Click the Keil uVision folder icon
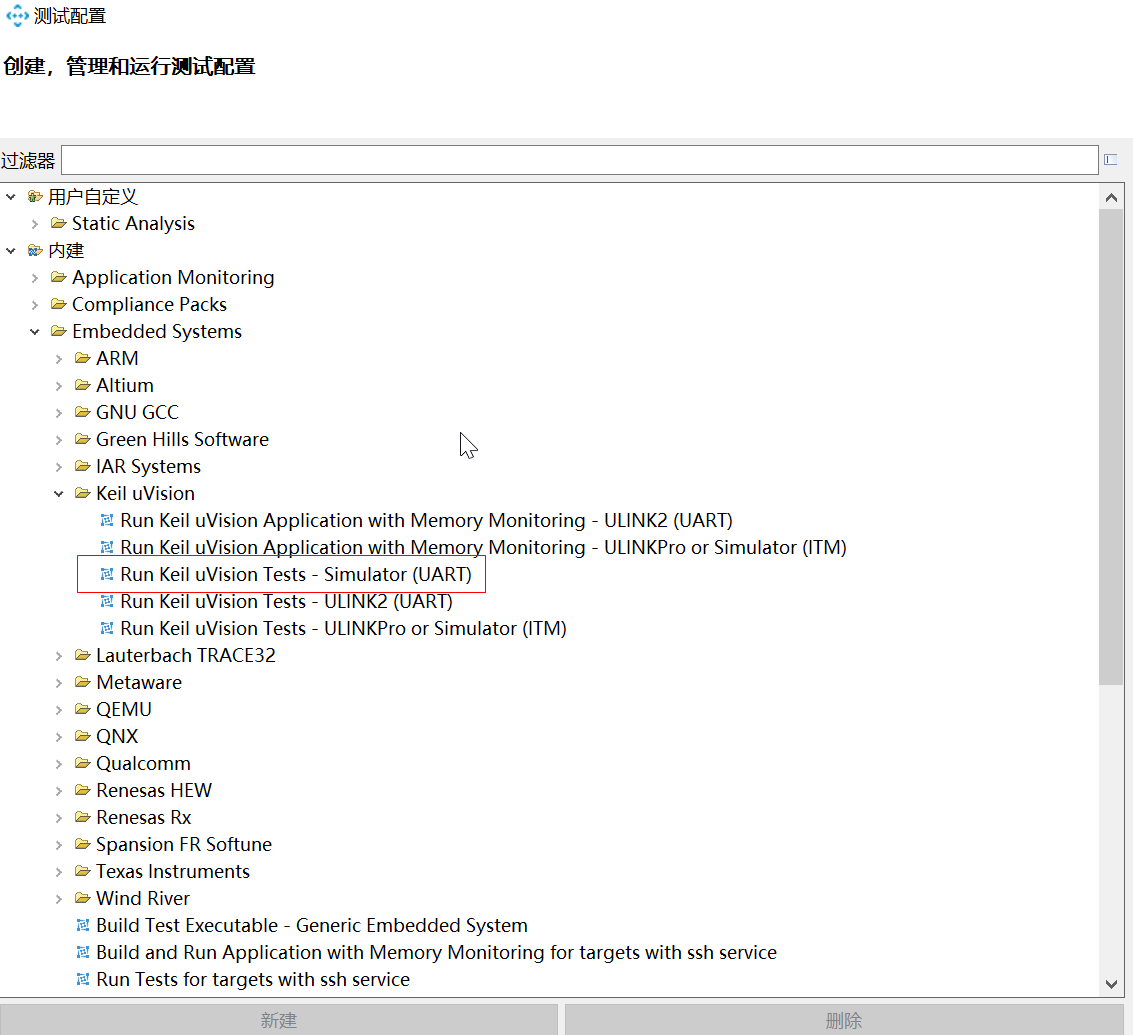Screen dimensions: 1133x1035 [83, 493]
